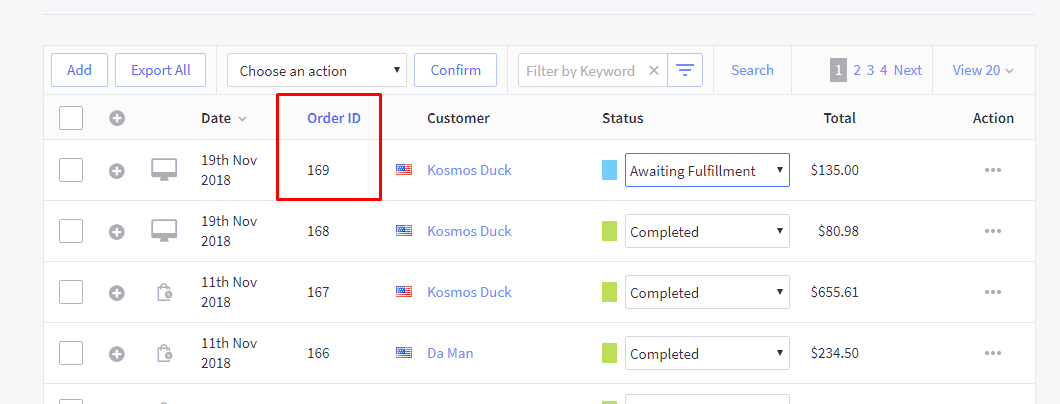Expand all orders with header plus icon
The height and width of the screenshot is (404, 1060).
click(117, 118)
